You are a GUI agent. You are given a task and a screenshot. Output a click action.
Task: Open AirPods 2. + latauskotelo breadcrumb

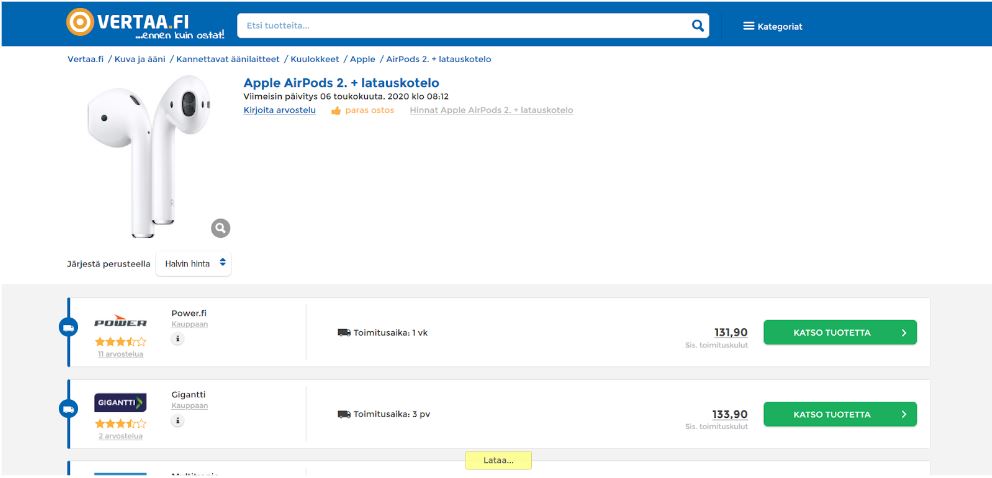pos(438,59)
